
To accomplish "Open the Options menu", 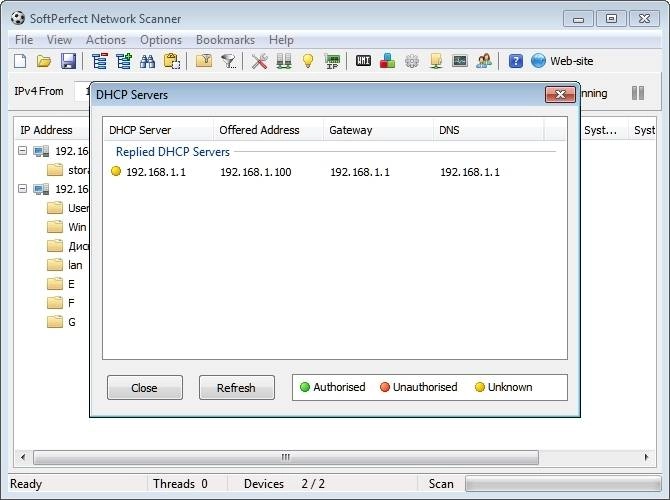I will pyautogui.click(x=161, y=40).
